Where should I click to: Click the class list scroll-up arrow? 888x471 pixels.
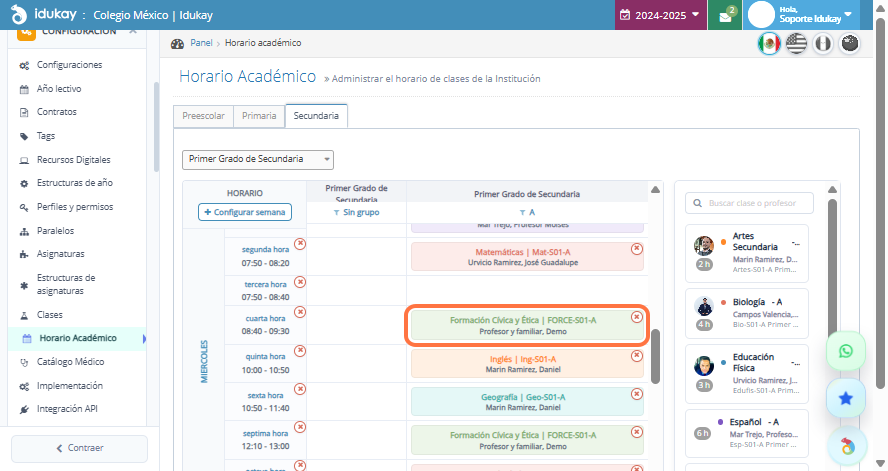click(832, 190)
